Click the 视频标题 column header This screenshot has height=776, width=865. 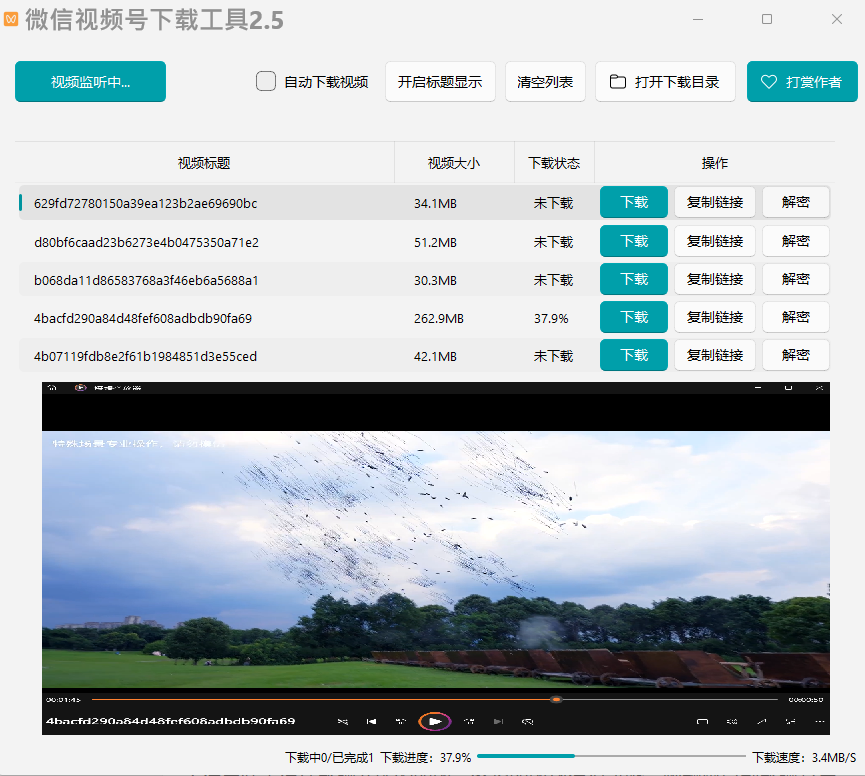tap(204, 163)
